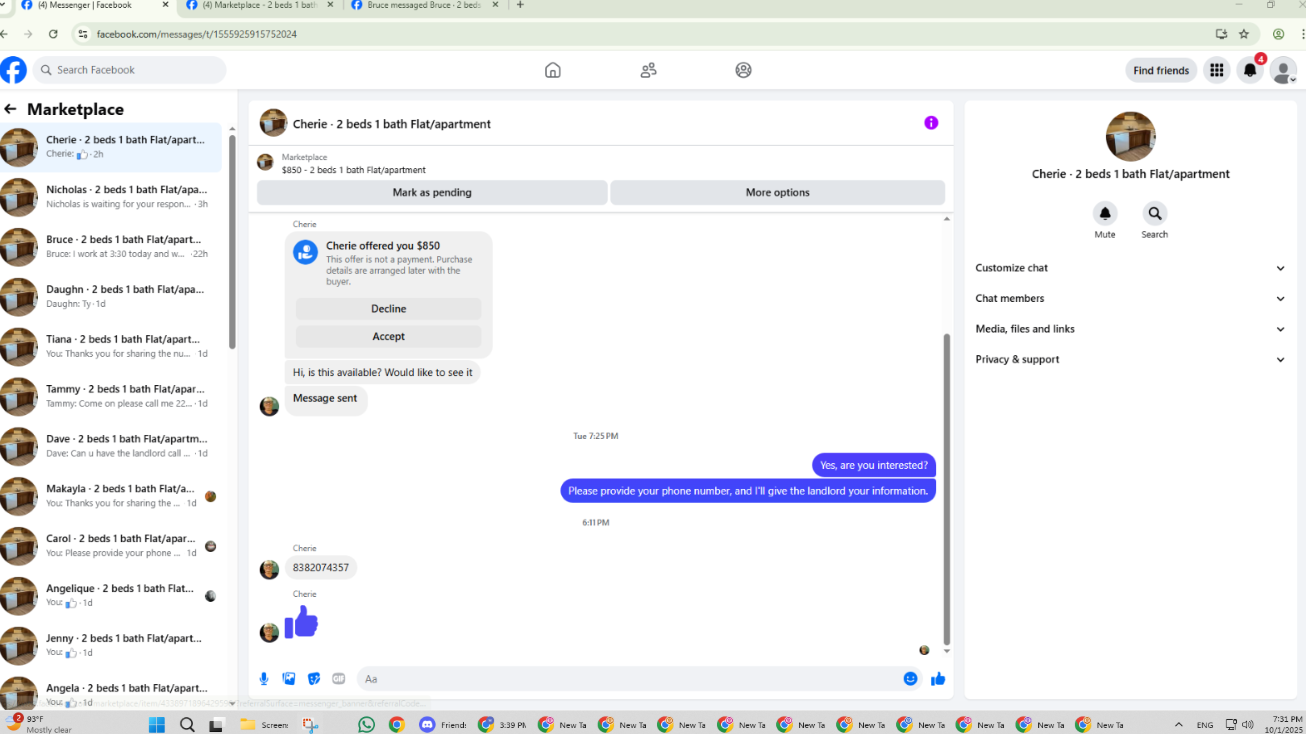Open the Angelique conversation
Screen dimensions: 1306x734
[x=111, y=596]
